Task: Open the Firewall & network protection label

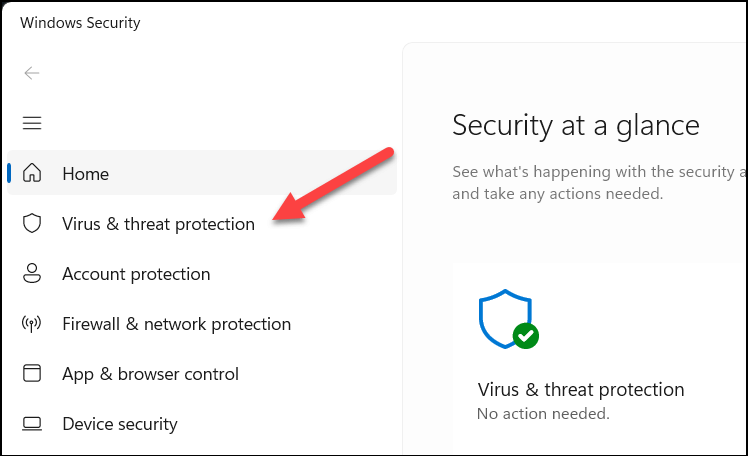Action: (176, 324)
